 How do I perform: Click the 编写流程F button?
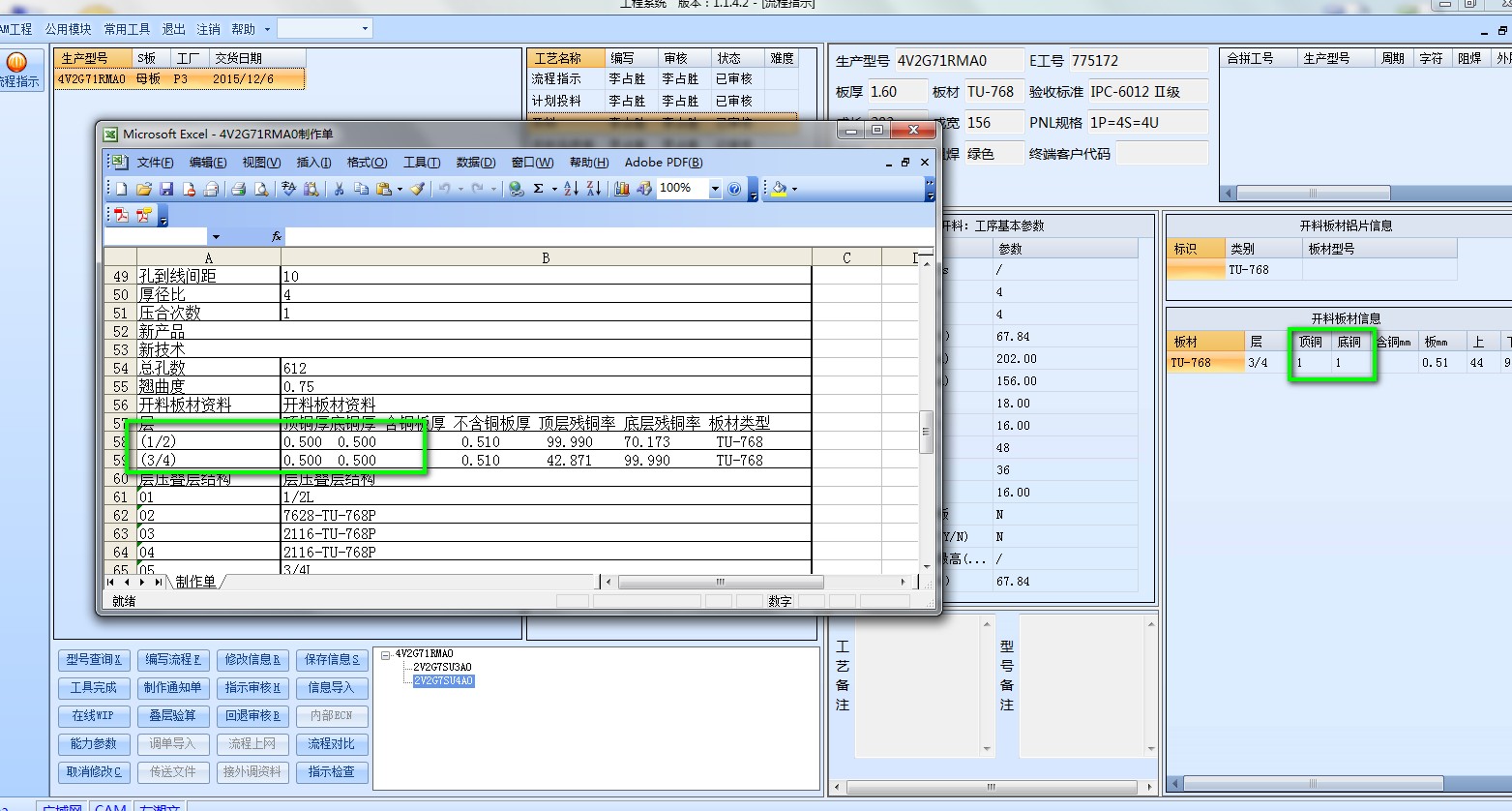[173, 659]
